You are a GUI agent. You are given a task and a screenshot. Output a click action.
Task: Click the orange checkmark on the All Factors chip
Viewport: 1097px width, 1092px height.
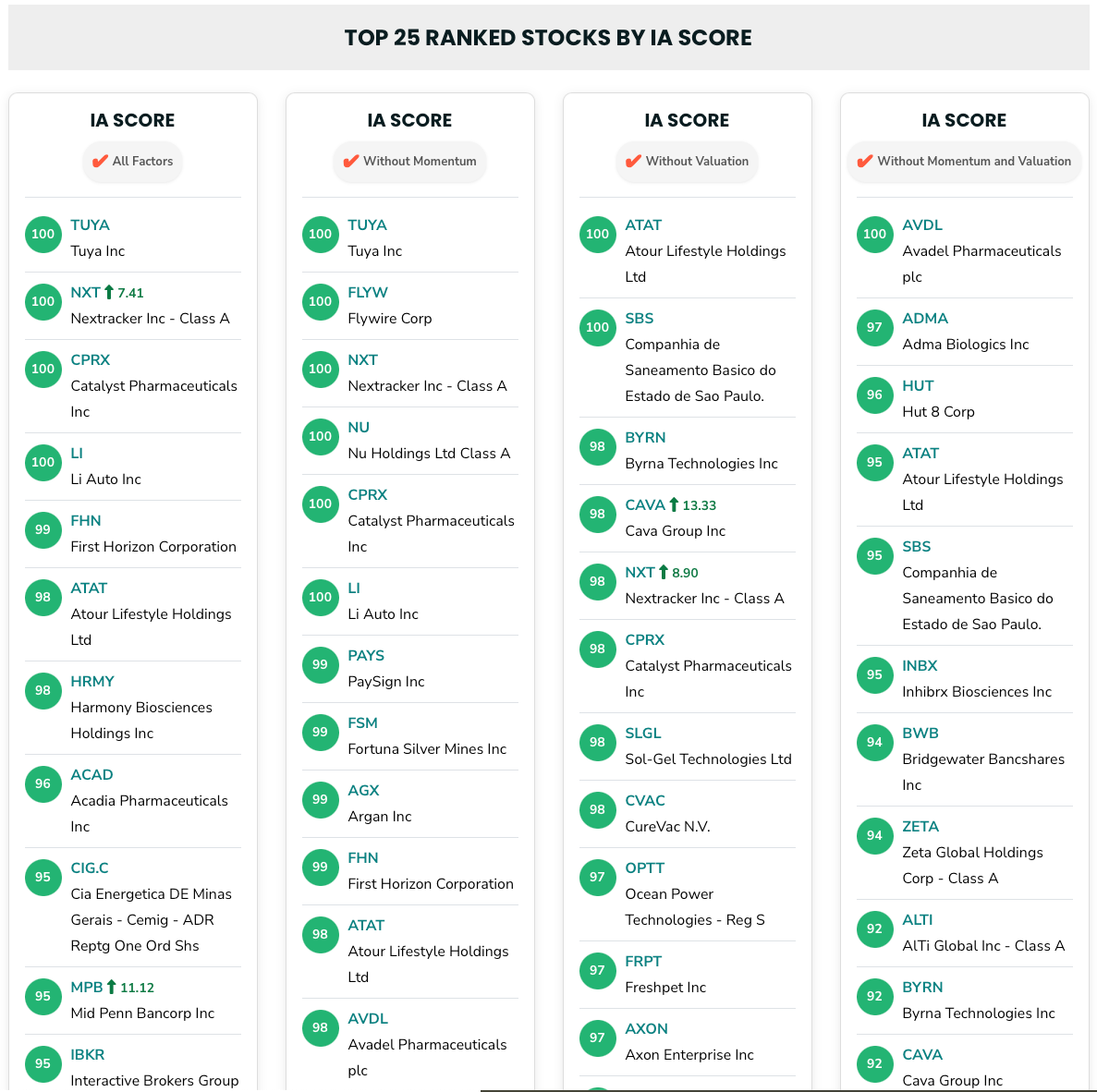click(x=100, y=161)
